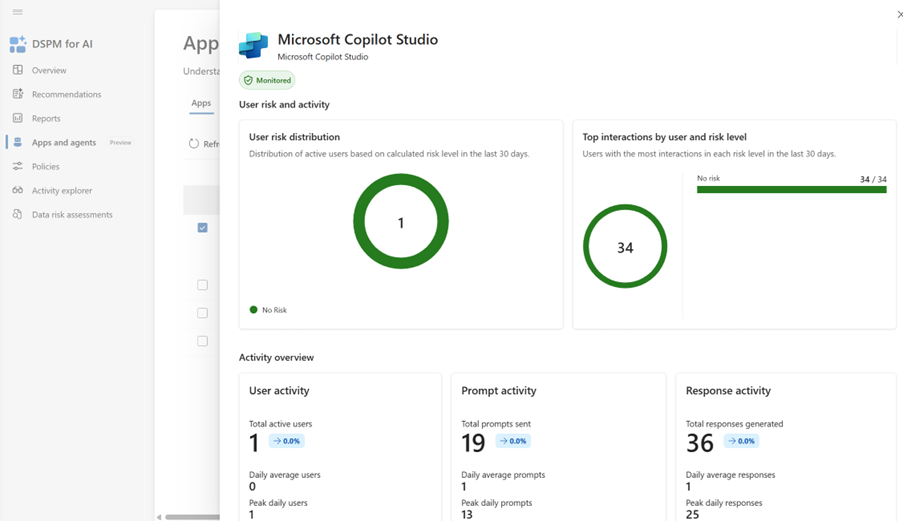The image size is (903, 521).
Task: Click the User risk distribution donut chart
Action: (401, 222)
